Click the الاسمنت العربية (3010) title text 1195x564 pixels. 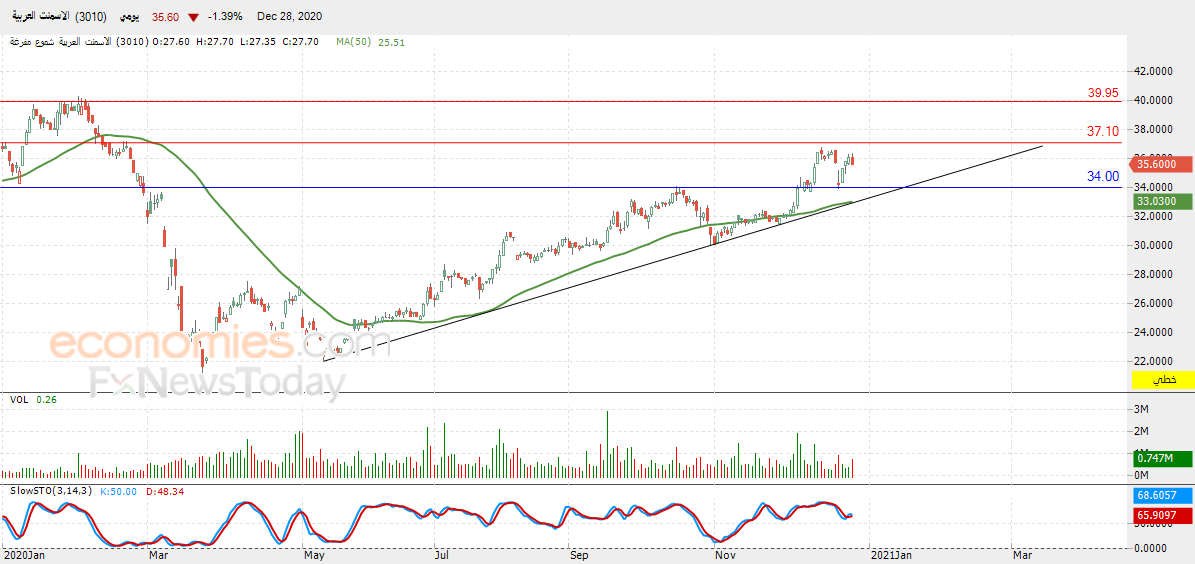tap(59, 16)
